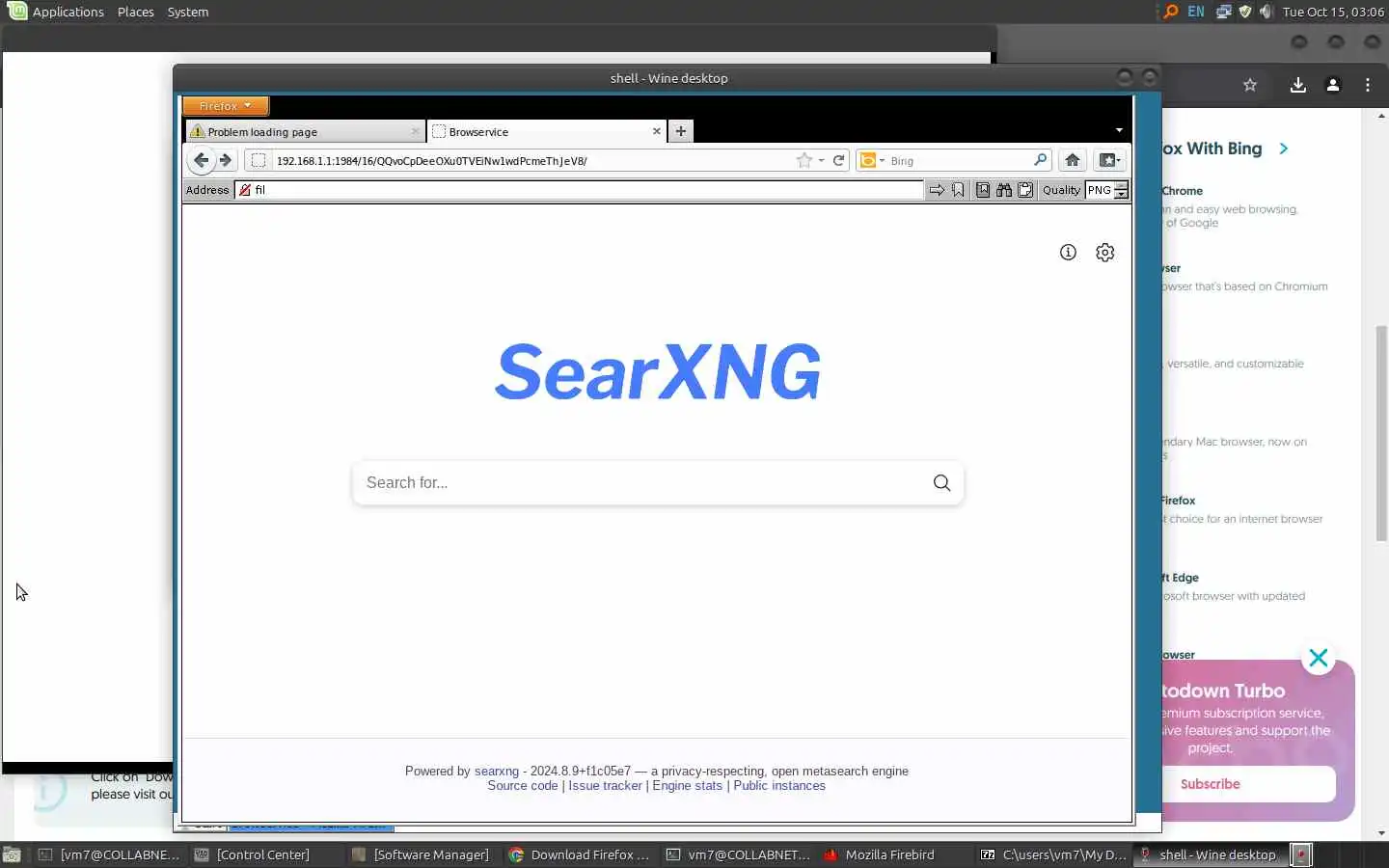Open SearXNG preferences gear icon

(1105, 252)
